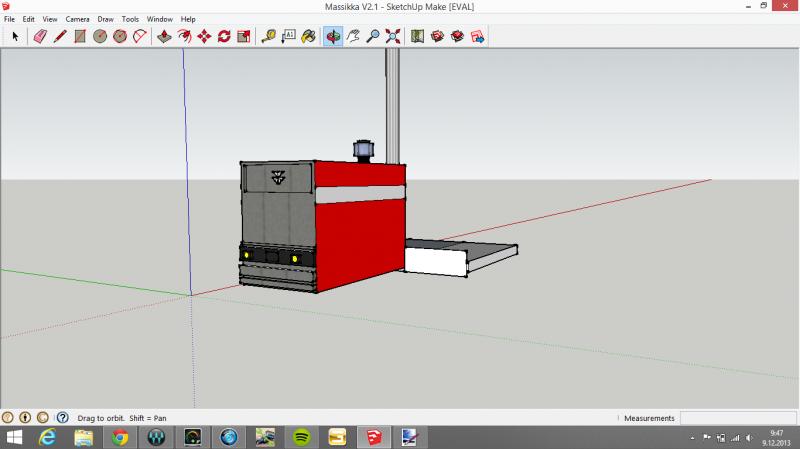This screenshot has width=800, height=449.
Task: Open the File menu
Action: tap(9, 19)
